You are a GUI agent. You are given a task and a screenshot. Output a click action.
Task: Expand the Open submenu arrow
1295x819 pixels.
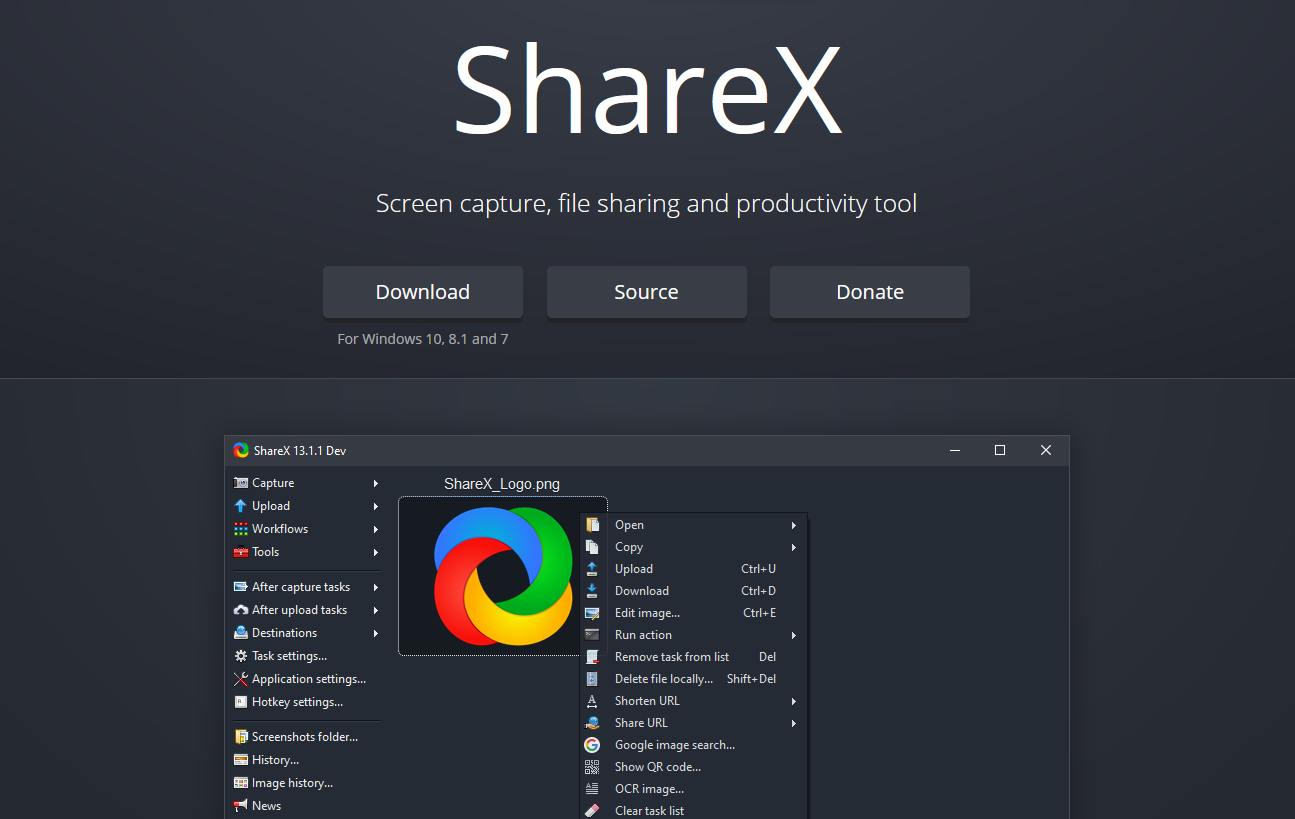click(794, 525)
